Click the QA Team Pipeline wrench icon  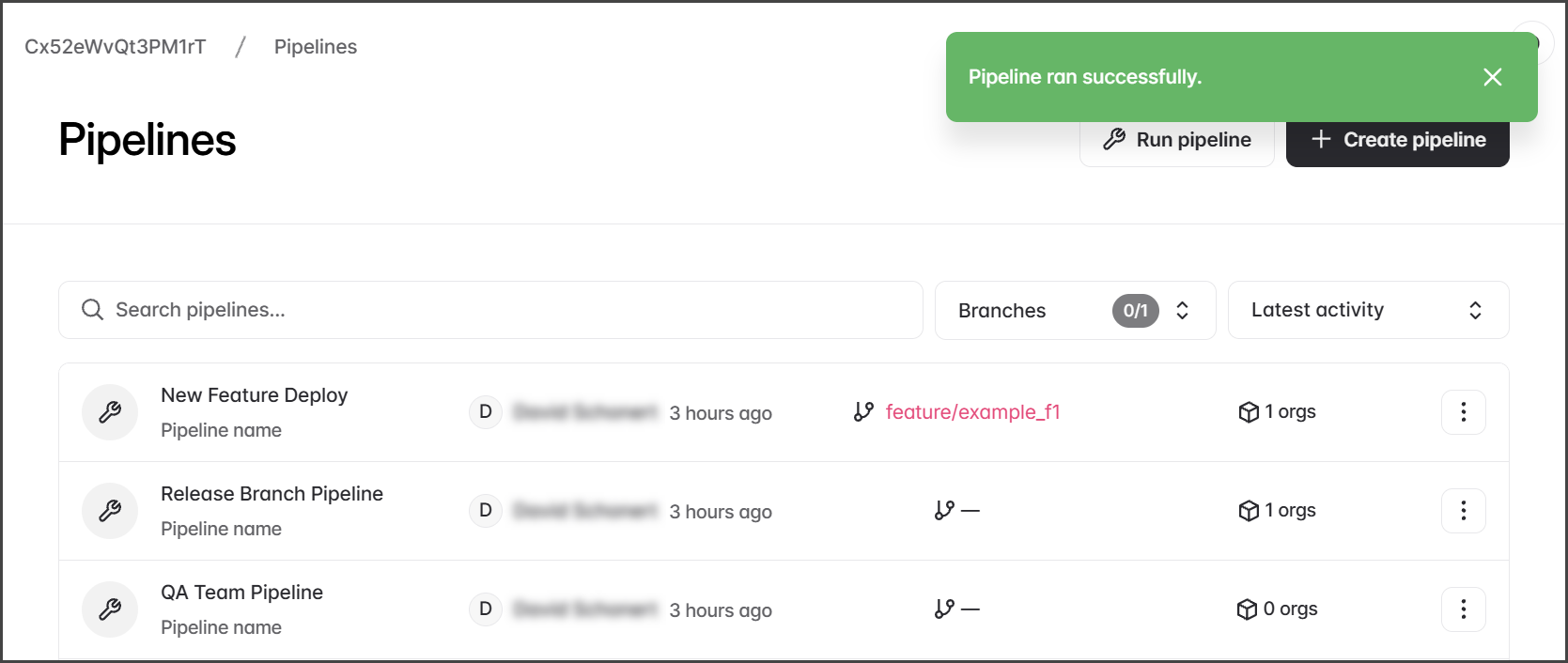pos(110,609)
